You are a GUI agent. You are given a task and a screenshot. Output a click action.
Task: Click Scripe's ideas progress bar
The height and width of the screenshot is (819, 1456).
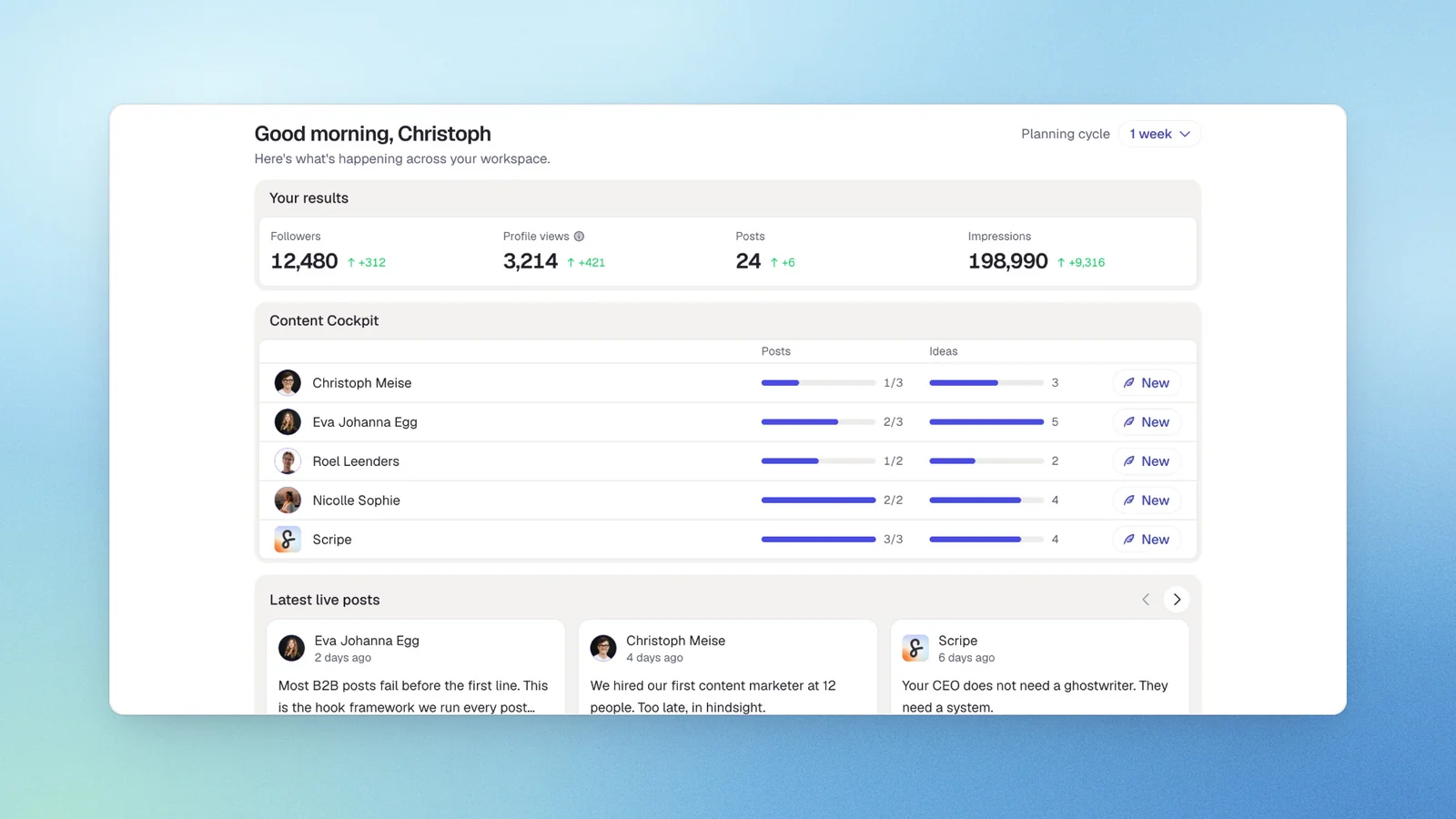tap(986, 540)
